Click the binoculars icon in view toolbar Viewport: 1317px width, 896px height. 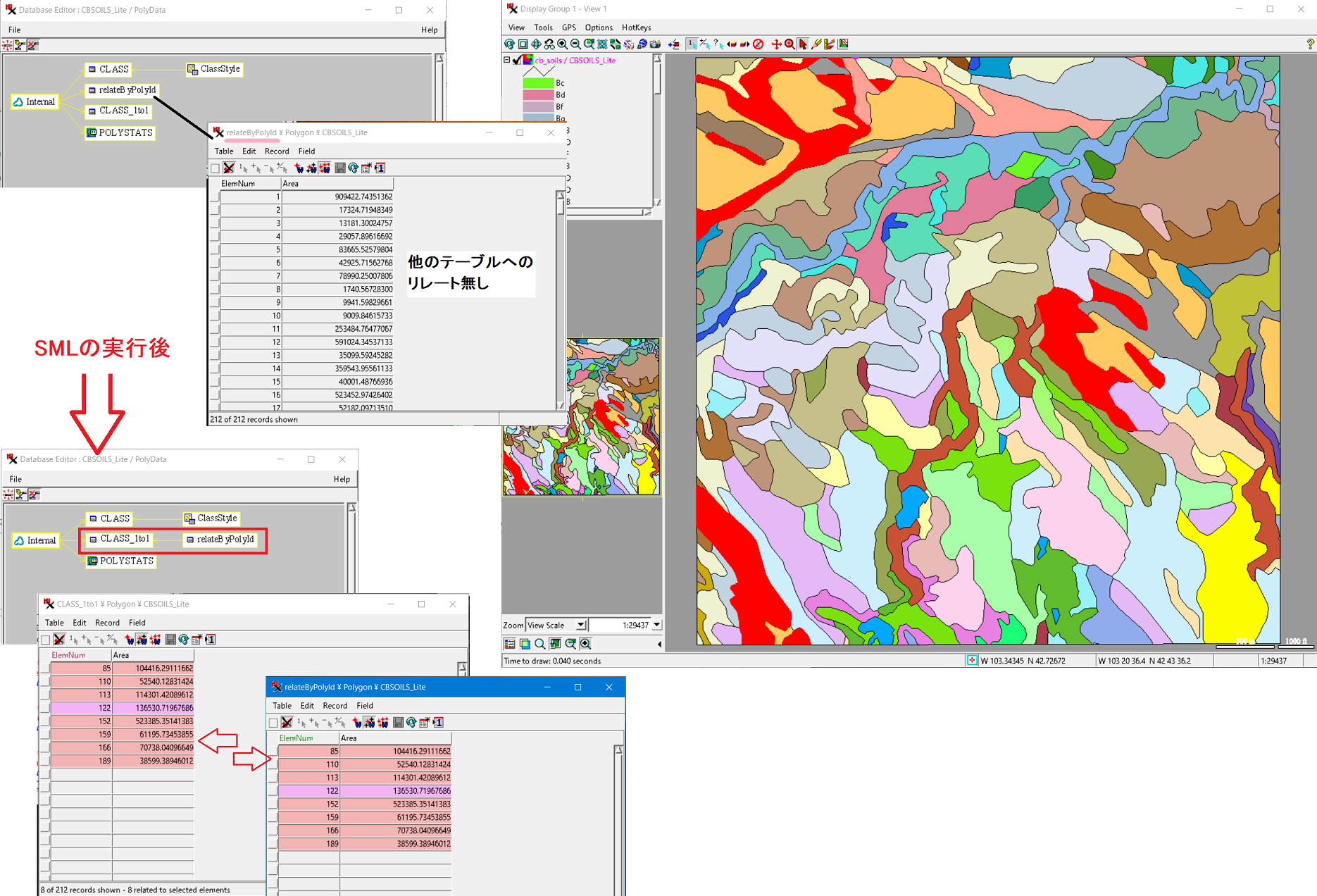(549, 44)
